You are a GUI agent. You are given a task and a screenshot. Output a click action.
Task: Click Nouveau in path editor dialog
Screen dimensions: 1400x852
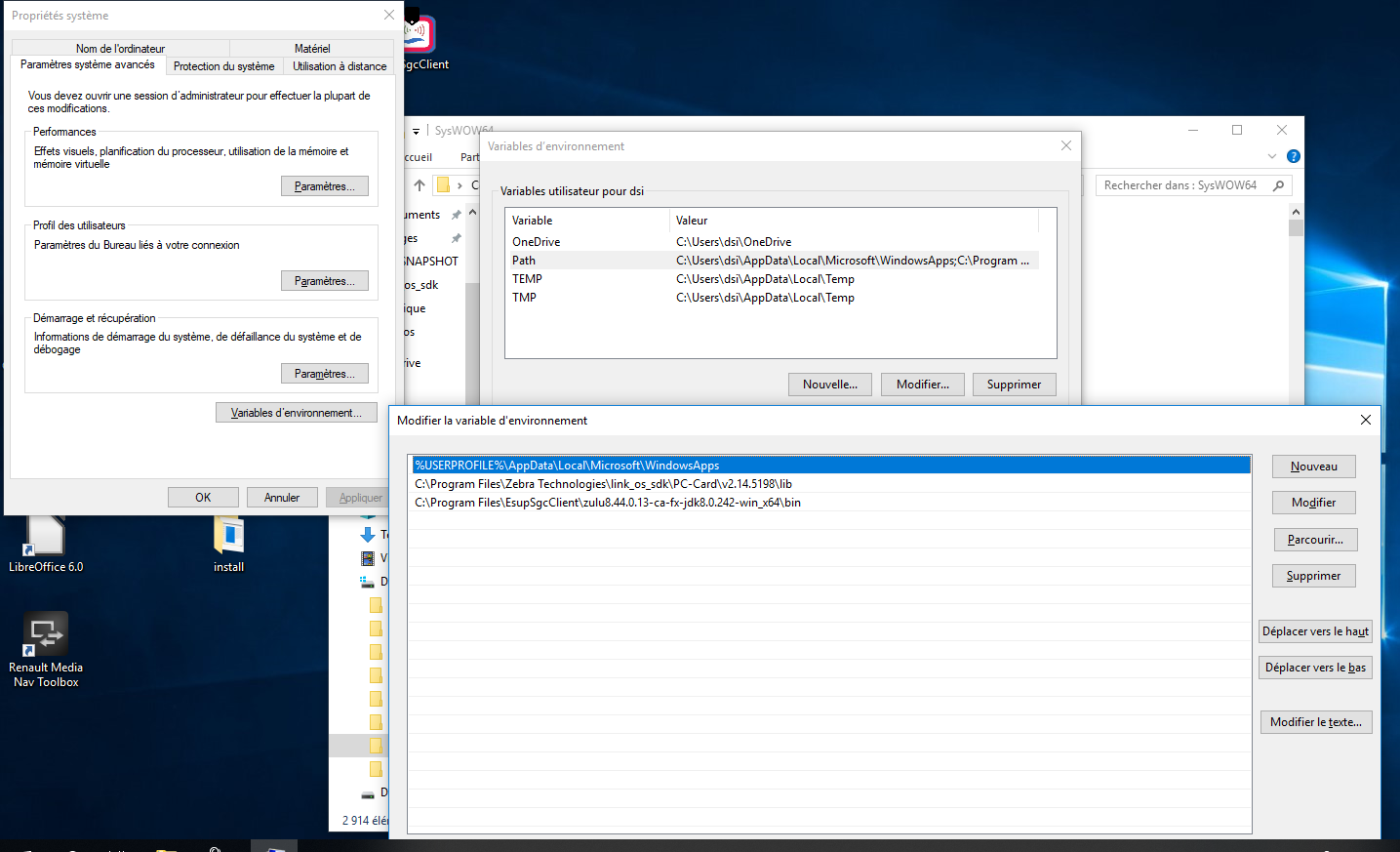click(1313, 467)
